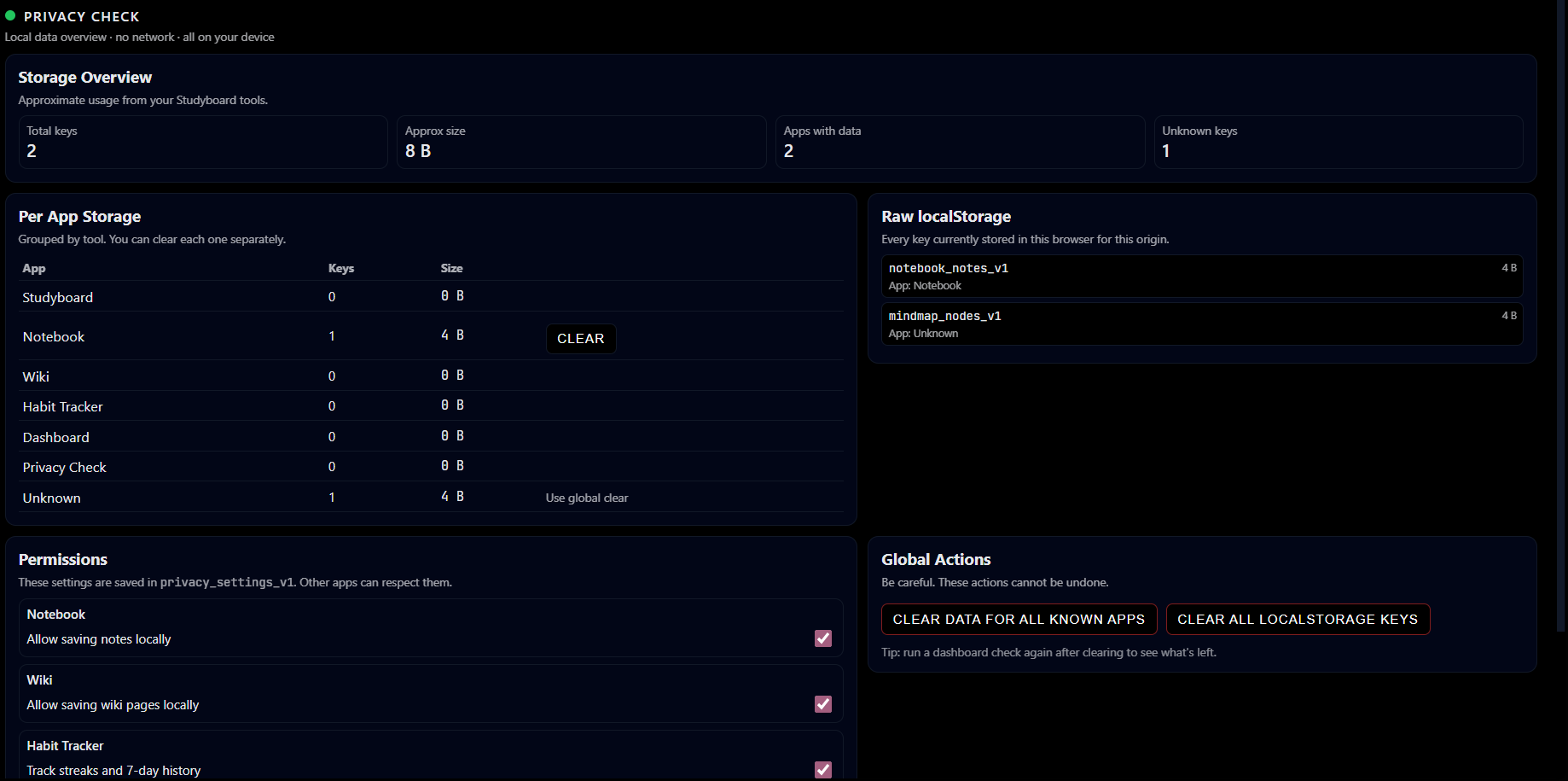
Task: Click Clear Data For All Known Apps
Action: point(1019,620)
